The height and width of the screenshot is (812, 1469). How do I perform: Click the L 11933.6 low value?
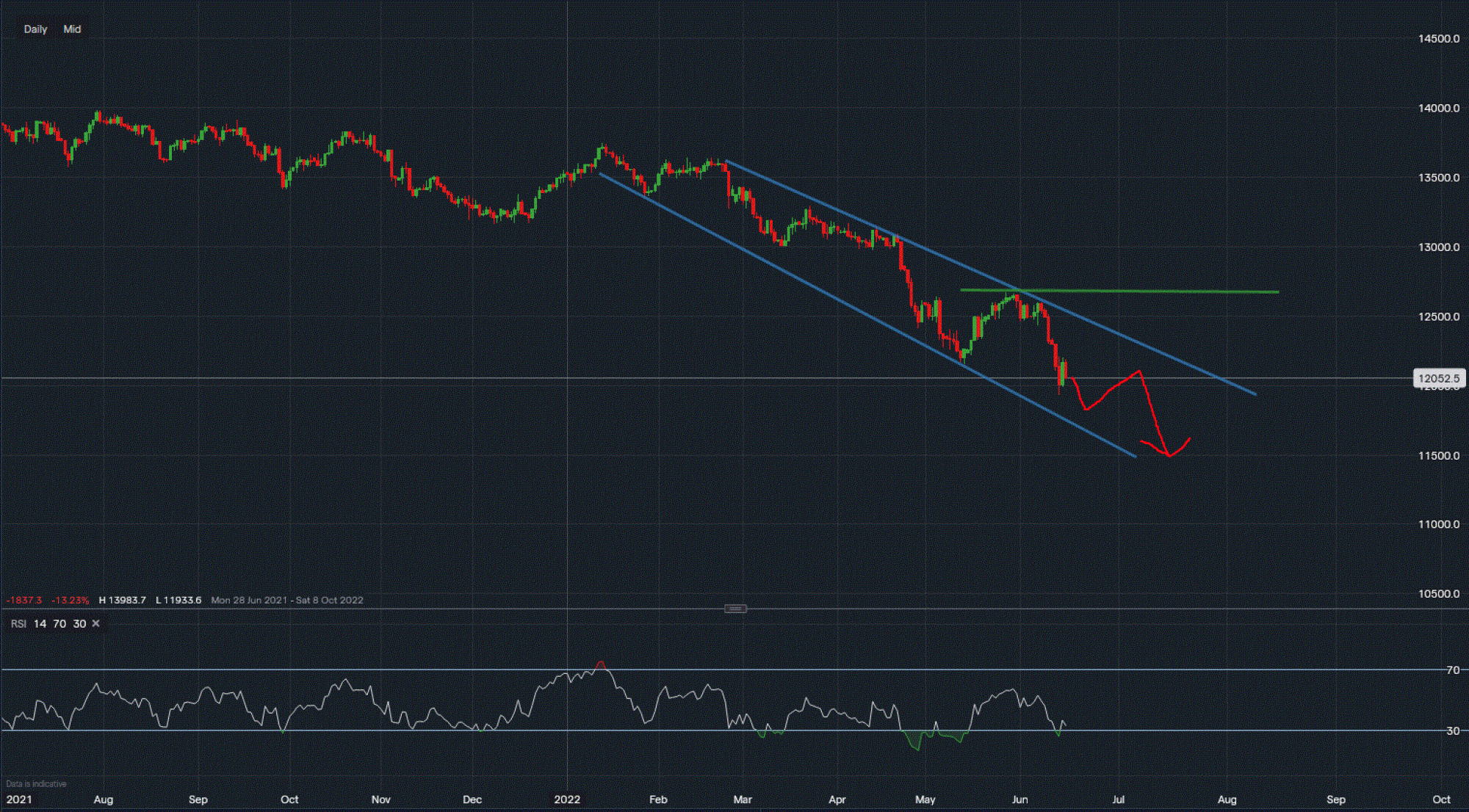[x=178, y=600]
